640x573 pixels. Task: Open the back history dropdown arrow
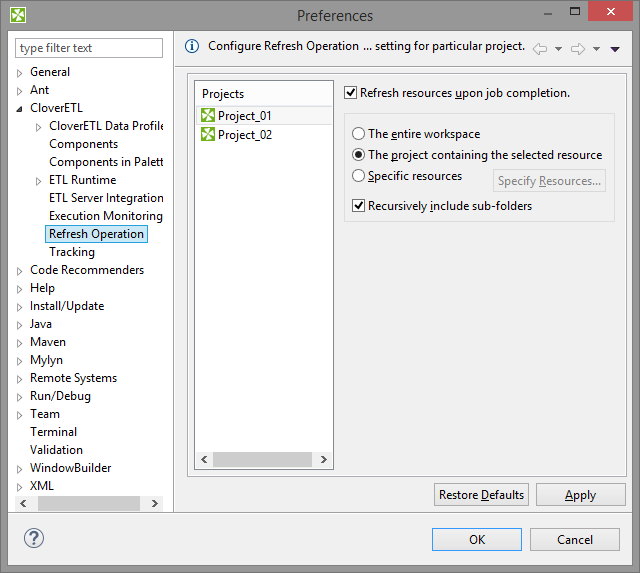coord(558,49)
